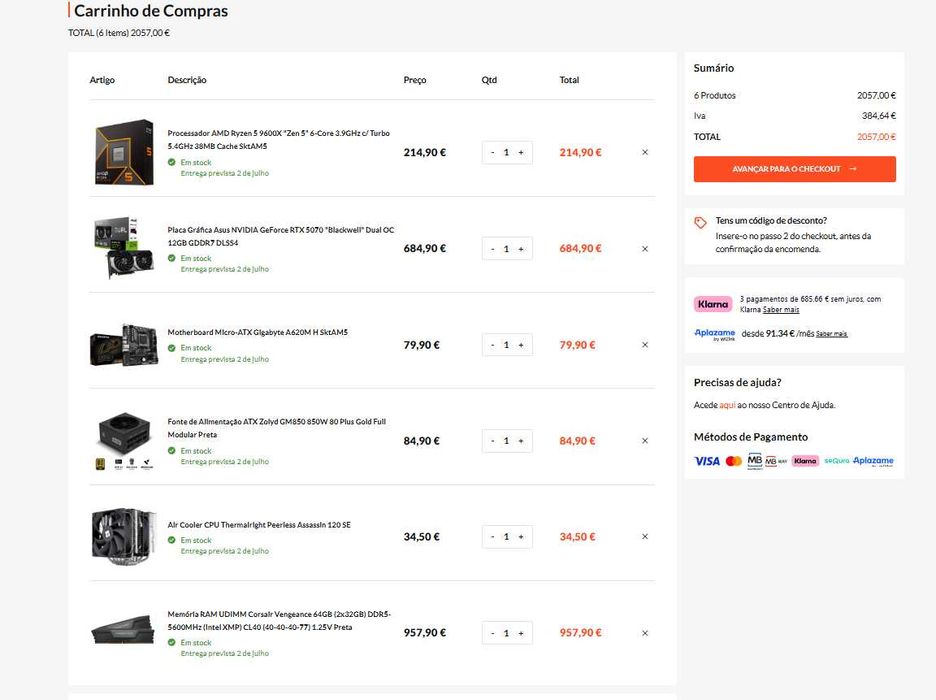
Task: Click the Multibanco MB payment logo
Action: [755, 461]
